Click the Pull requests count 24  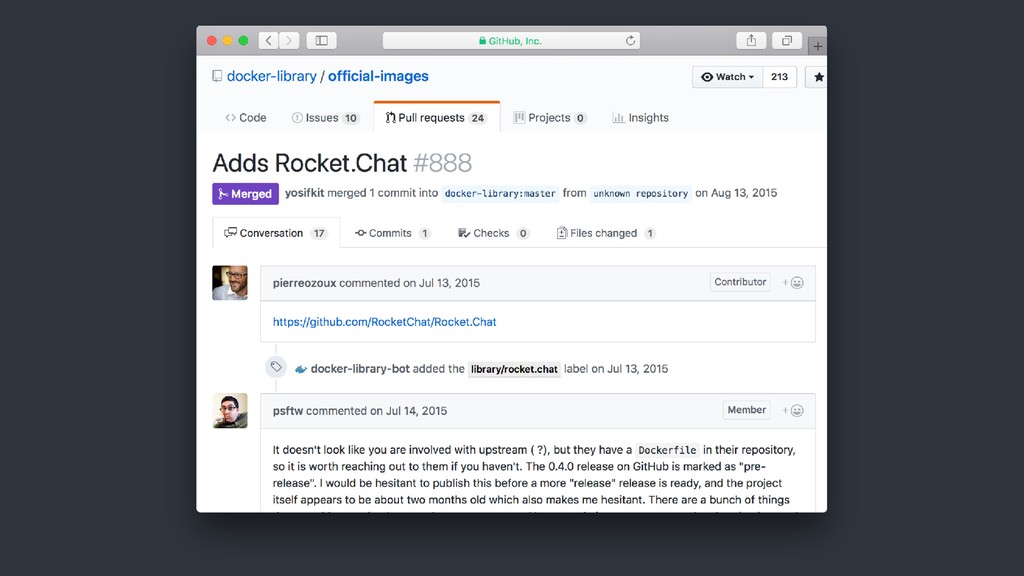(x=478, y=118)
